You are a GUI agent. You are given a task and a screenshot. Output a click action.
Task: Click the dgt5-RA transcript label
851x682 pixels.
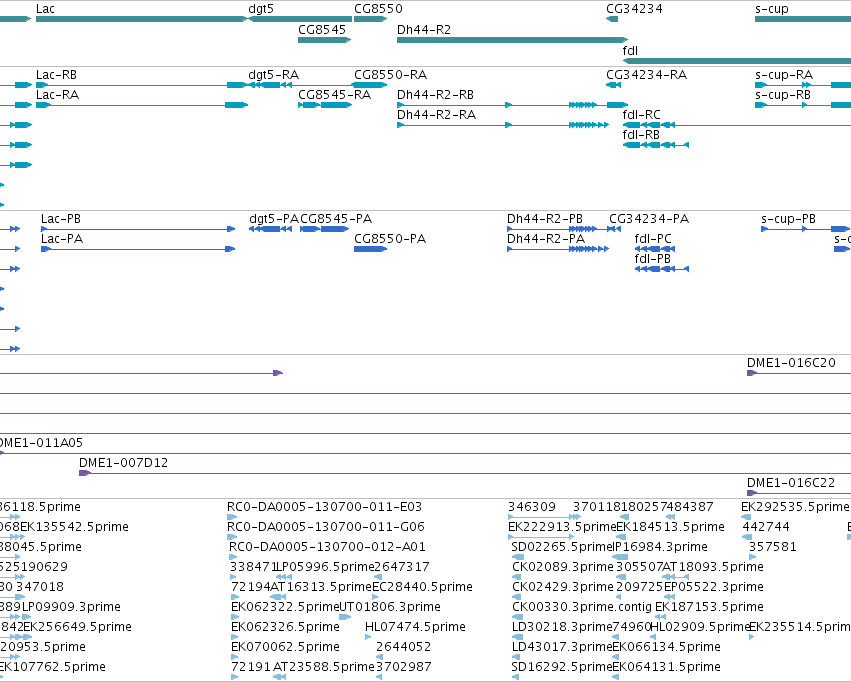(x=274, y=75)
